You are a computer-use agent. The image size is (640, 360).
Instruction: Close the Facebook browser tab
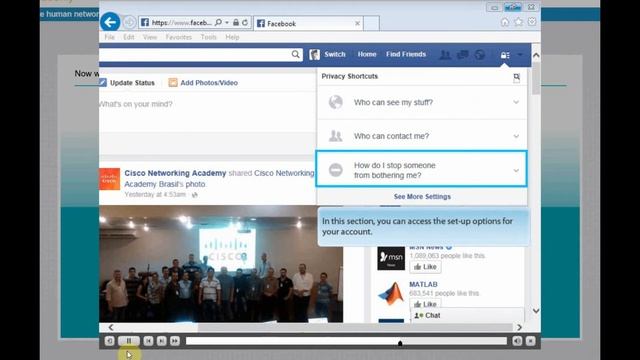tap(358, 24)
